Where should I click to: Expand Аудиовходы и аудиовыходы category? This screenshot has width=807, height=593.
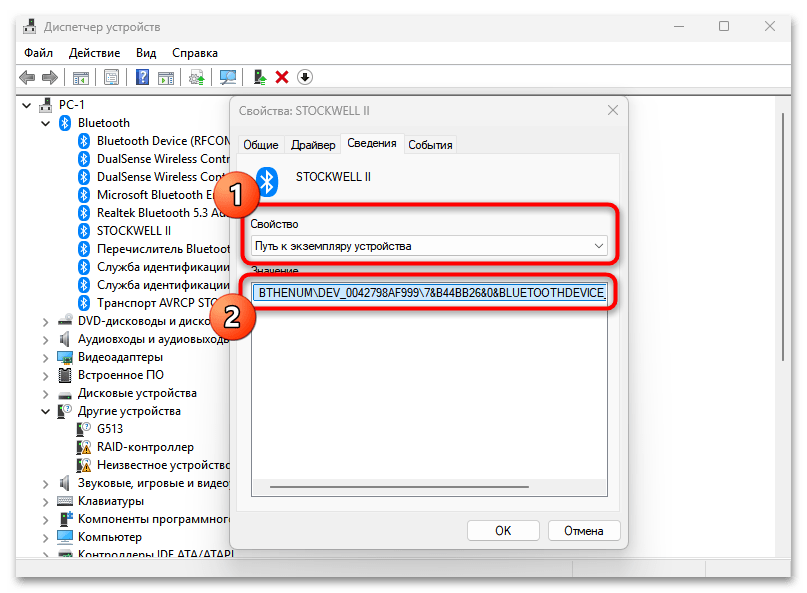coord(46,340)
